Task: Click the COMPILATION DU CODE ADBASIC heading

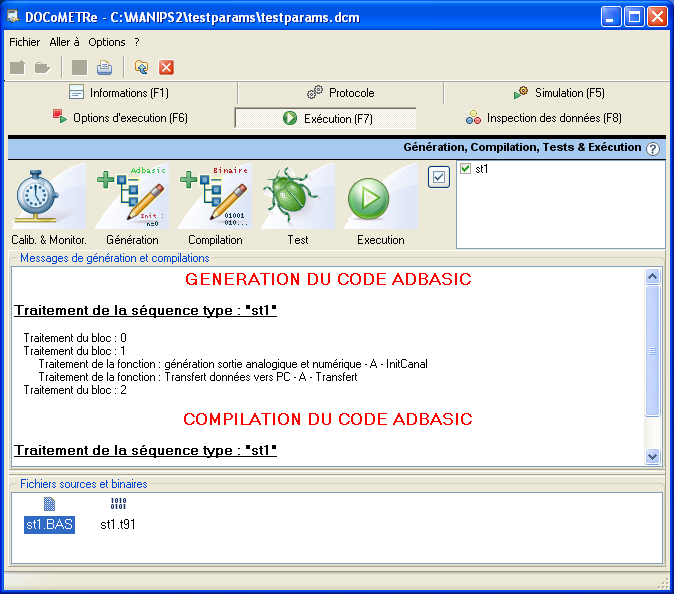Action: 328,419
